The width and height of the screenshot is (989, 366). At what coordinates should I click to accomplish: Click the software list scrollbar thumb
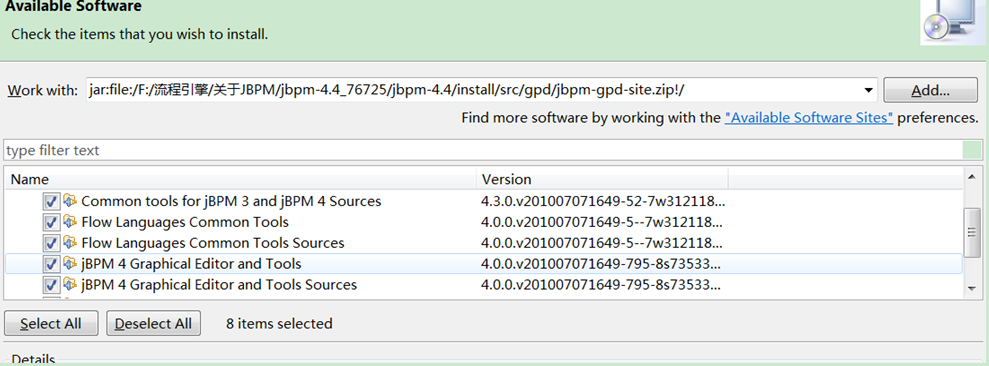(x=973, y=232)
